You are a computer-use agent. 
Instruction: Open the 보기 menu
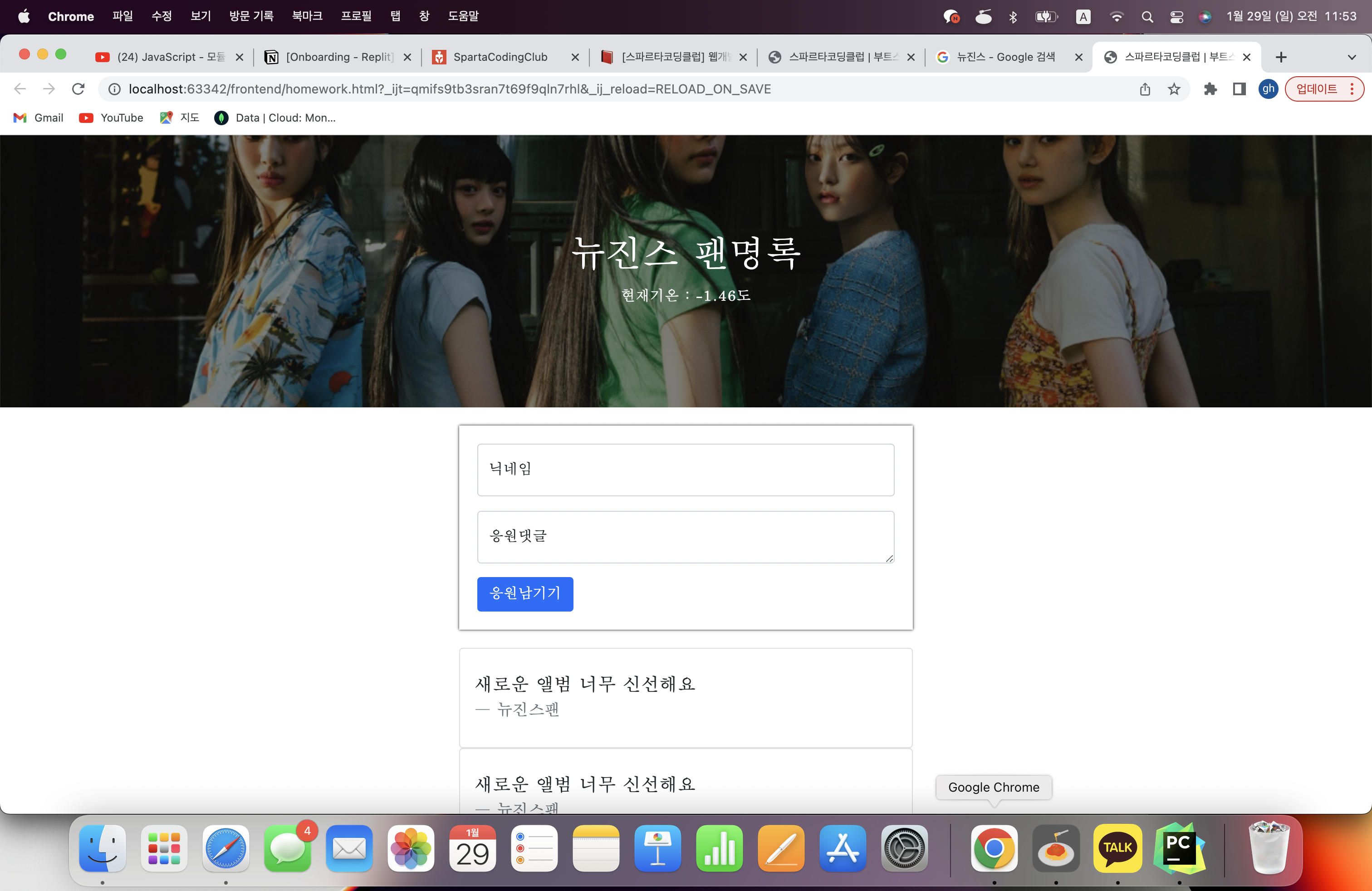tap(201, 16)
